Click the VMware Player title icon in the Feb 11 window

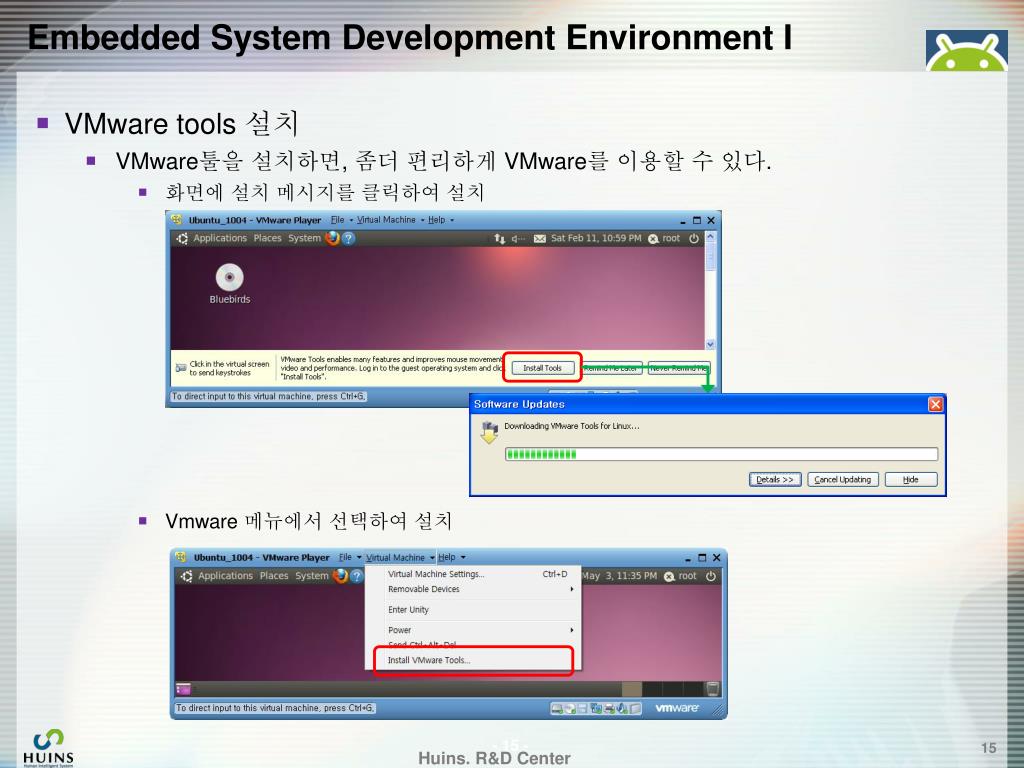177,219
